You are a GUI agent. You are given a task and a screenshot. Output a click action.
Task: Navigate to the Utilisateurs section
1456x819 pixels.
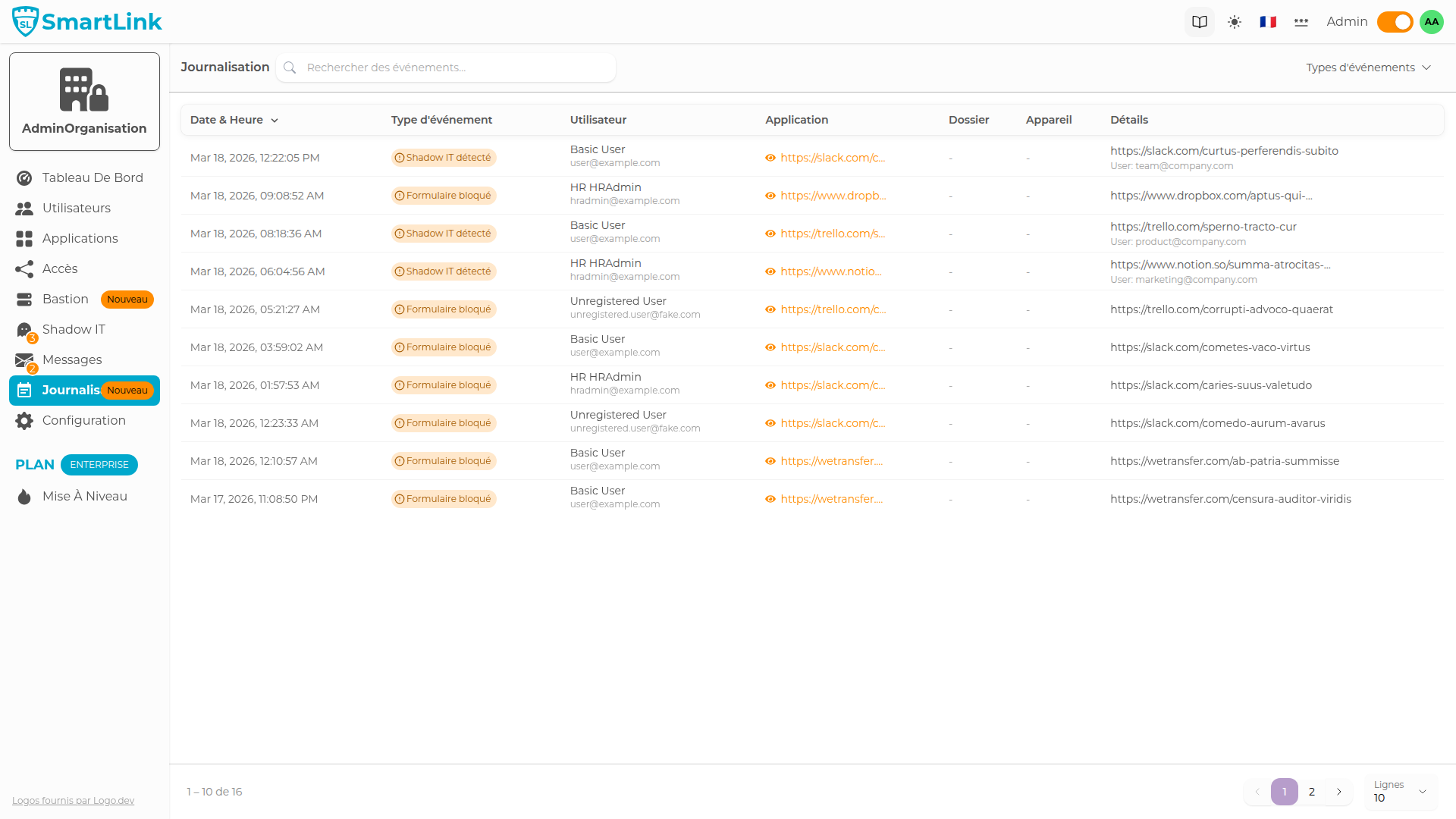coord(78,208)
